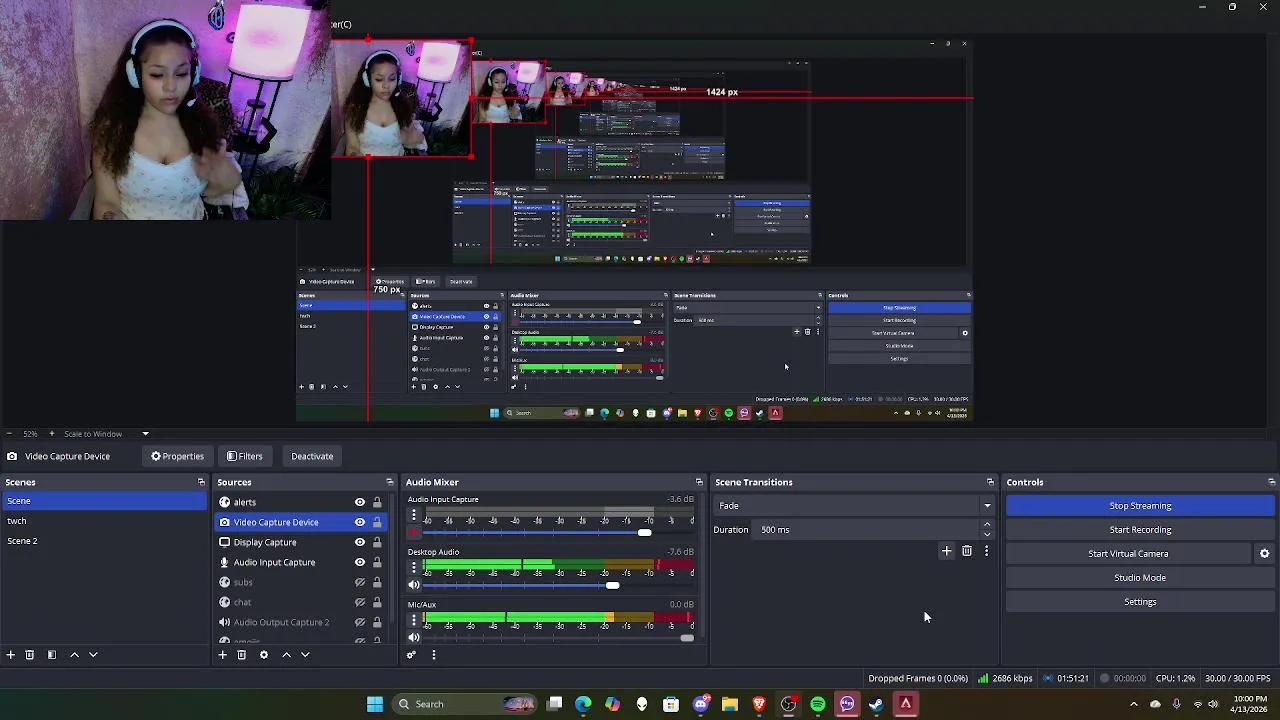Show Audio Output Capture 2 with its eye icon

tap(360, 622)
